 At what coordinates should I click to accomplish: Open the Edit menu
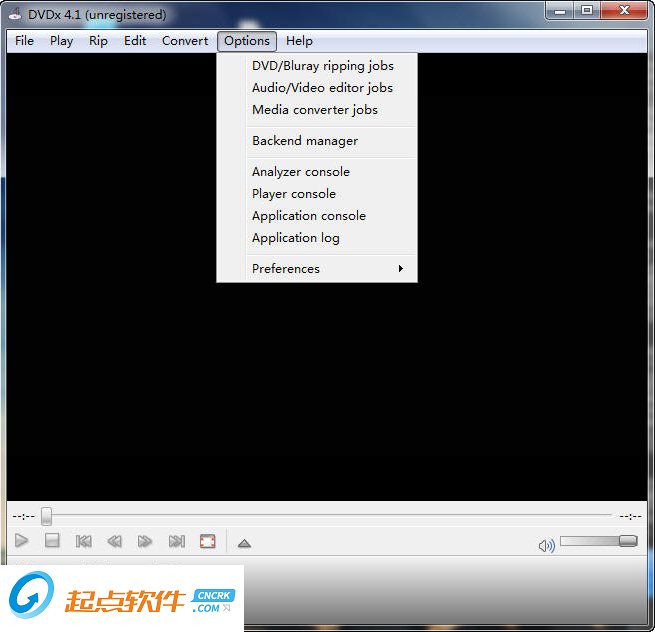(135, 41)
